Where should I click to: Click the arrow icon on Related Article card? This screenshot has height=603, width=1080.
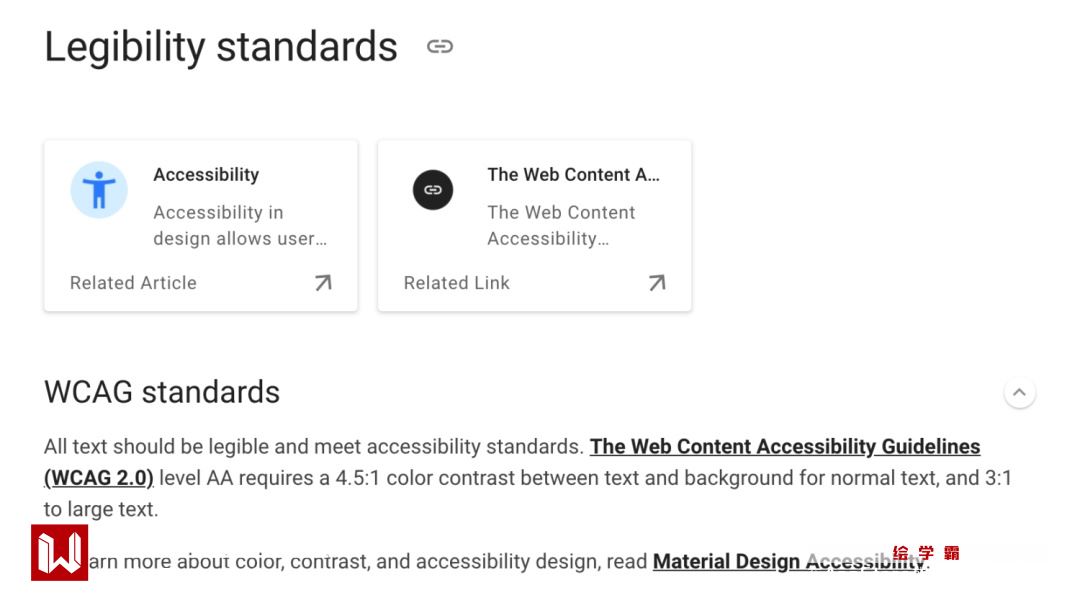[x=323, y=283]
